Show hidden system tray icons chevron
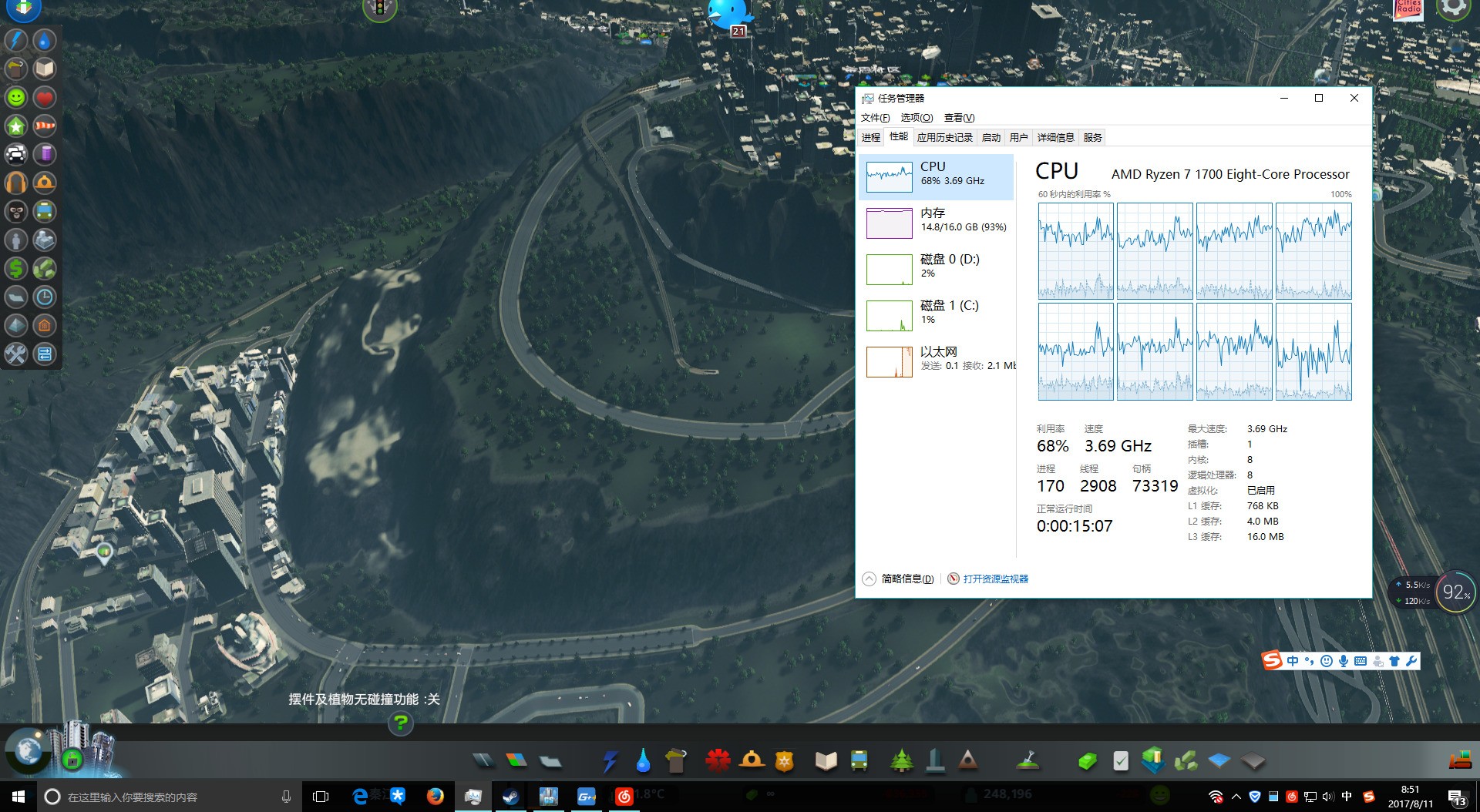Viewport: 1480px width, 812px height. pyautogui.click(x=1236, y=797)
